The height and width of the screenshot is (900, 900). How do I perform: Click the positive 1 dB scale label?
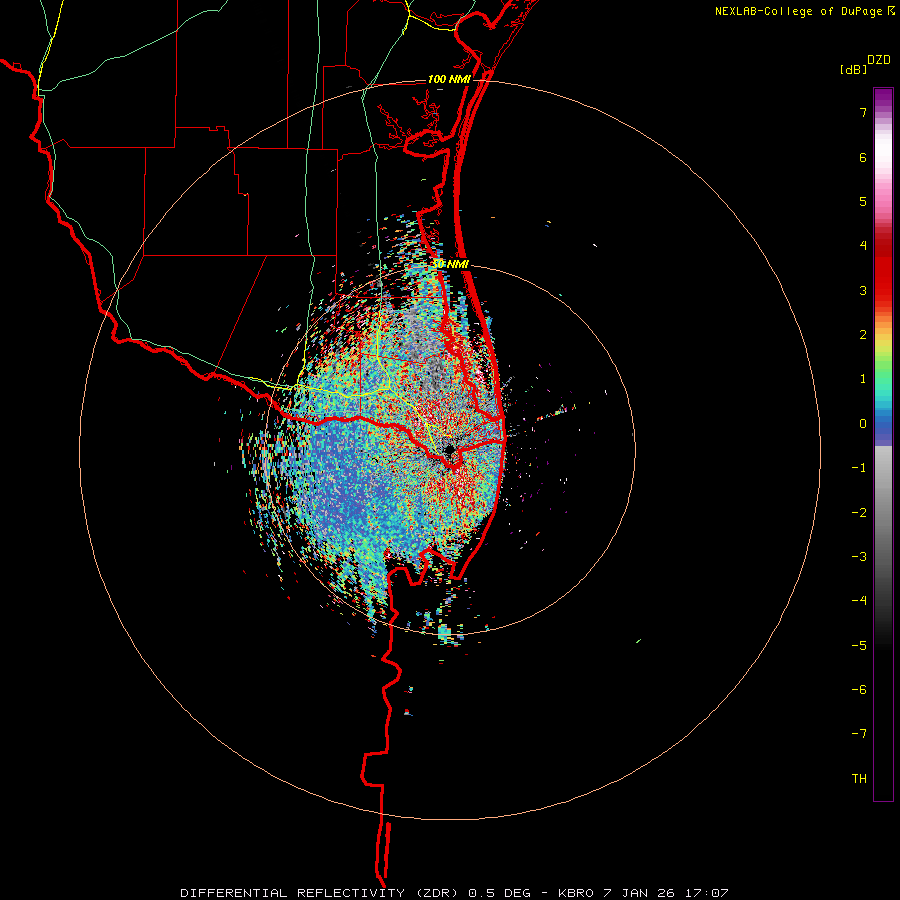tap(863, 379)
